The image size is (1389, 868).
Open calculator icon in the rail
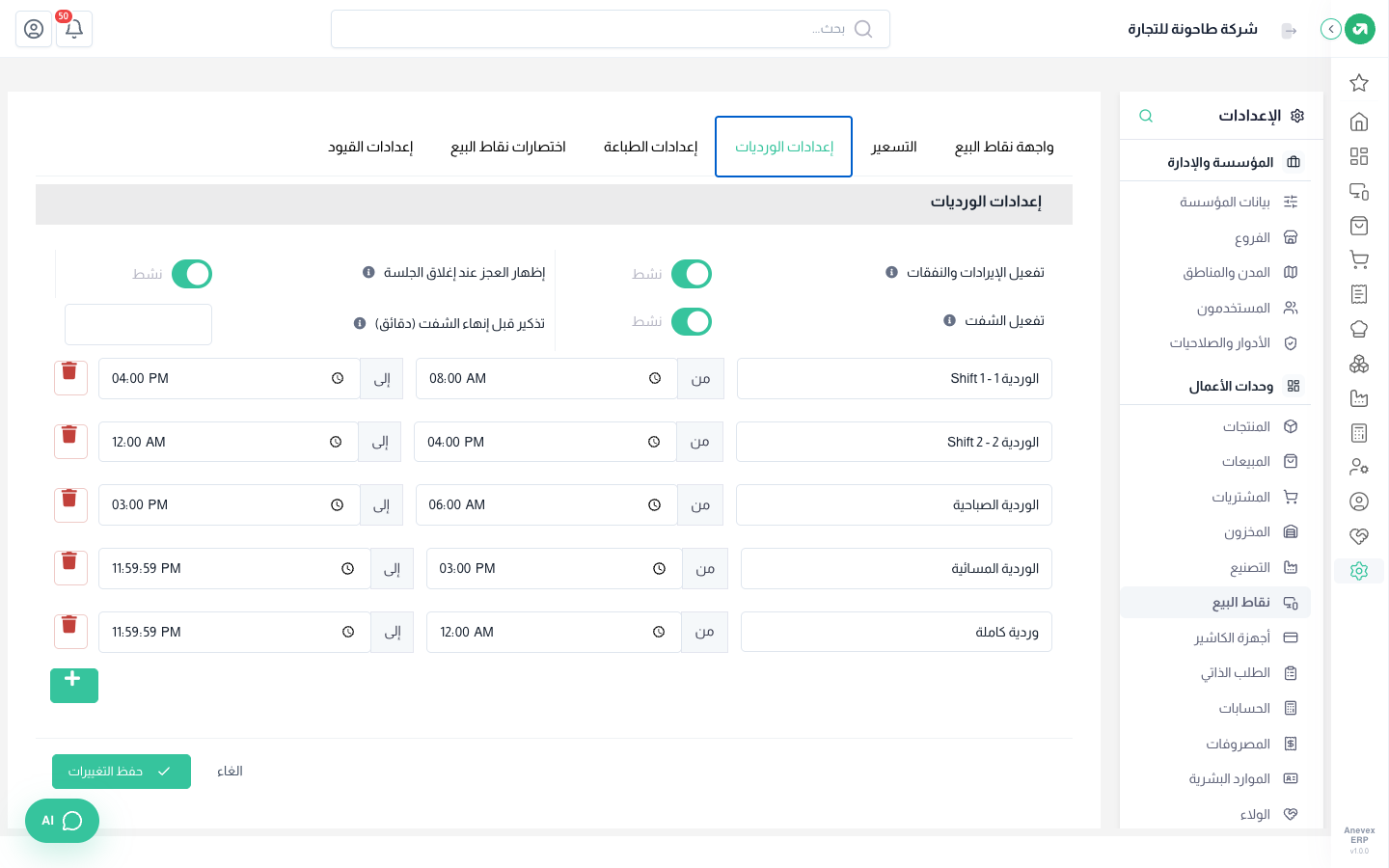(1359, 433)
